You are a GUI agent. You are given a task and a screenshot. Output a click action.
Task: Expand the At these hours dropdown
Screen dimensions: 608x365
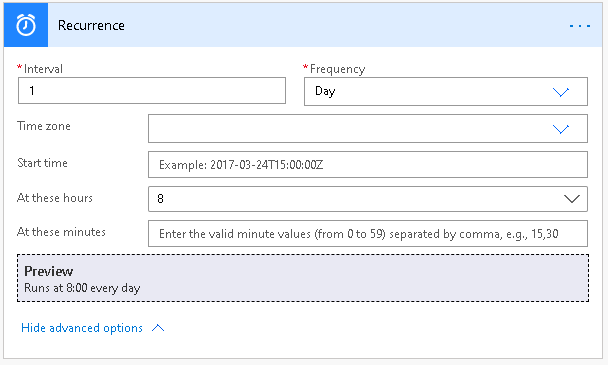pyautogui.click(x=368, y=199)
